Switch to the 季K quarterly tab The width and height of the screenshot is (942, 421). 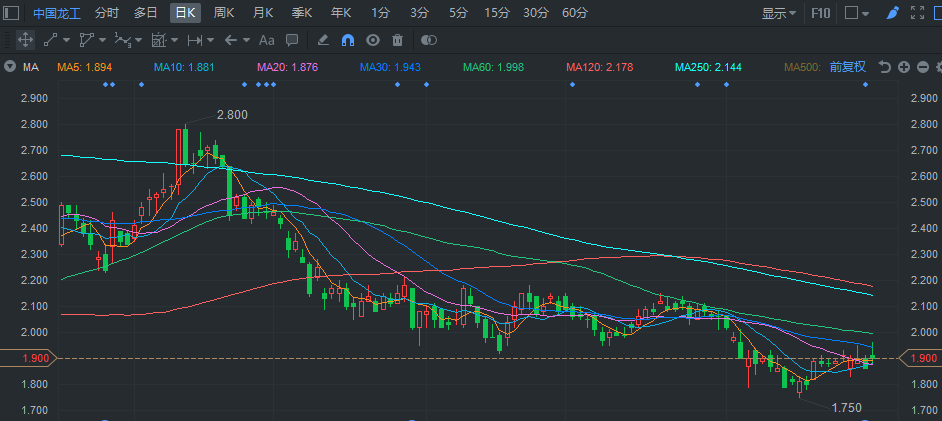click(302, 13)
